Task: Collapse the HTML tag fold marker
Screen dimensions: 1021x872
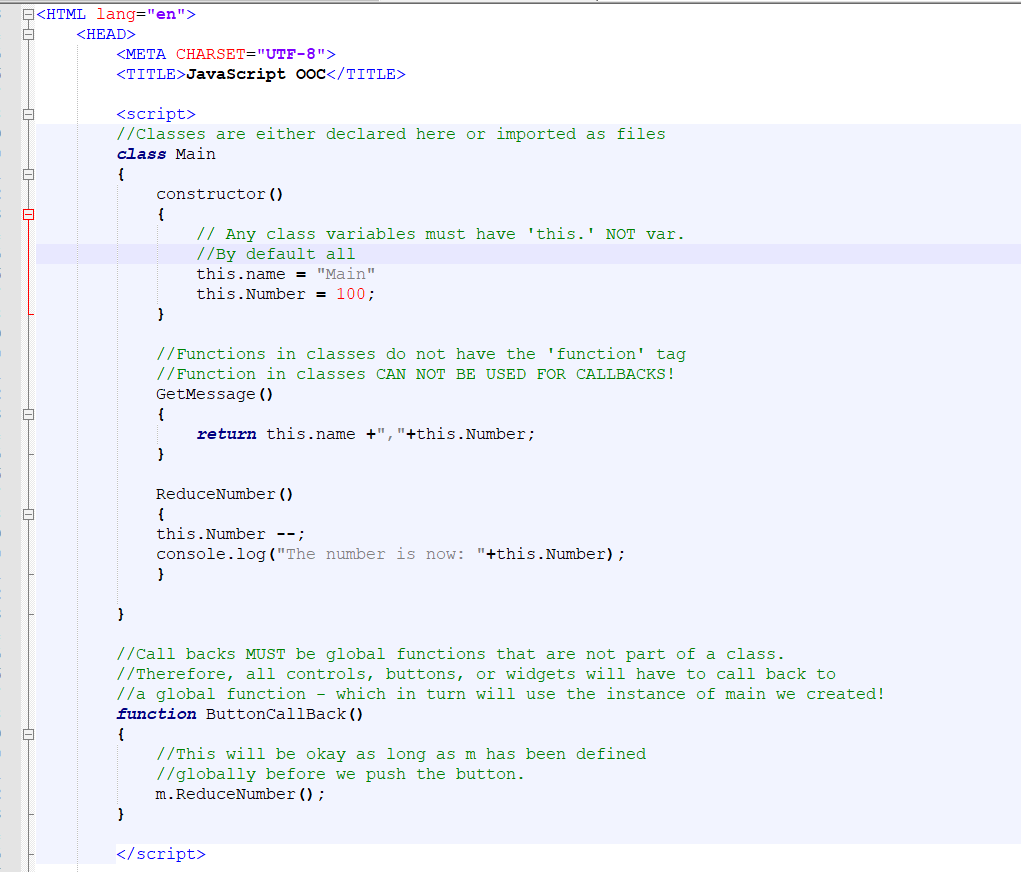Action: coord(29,14)
